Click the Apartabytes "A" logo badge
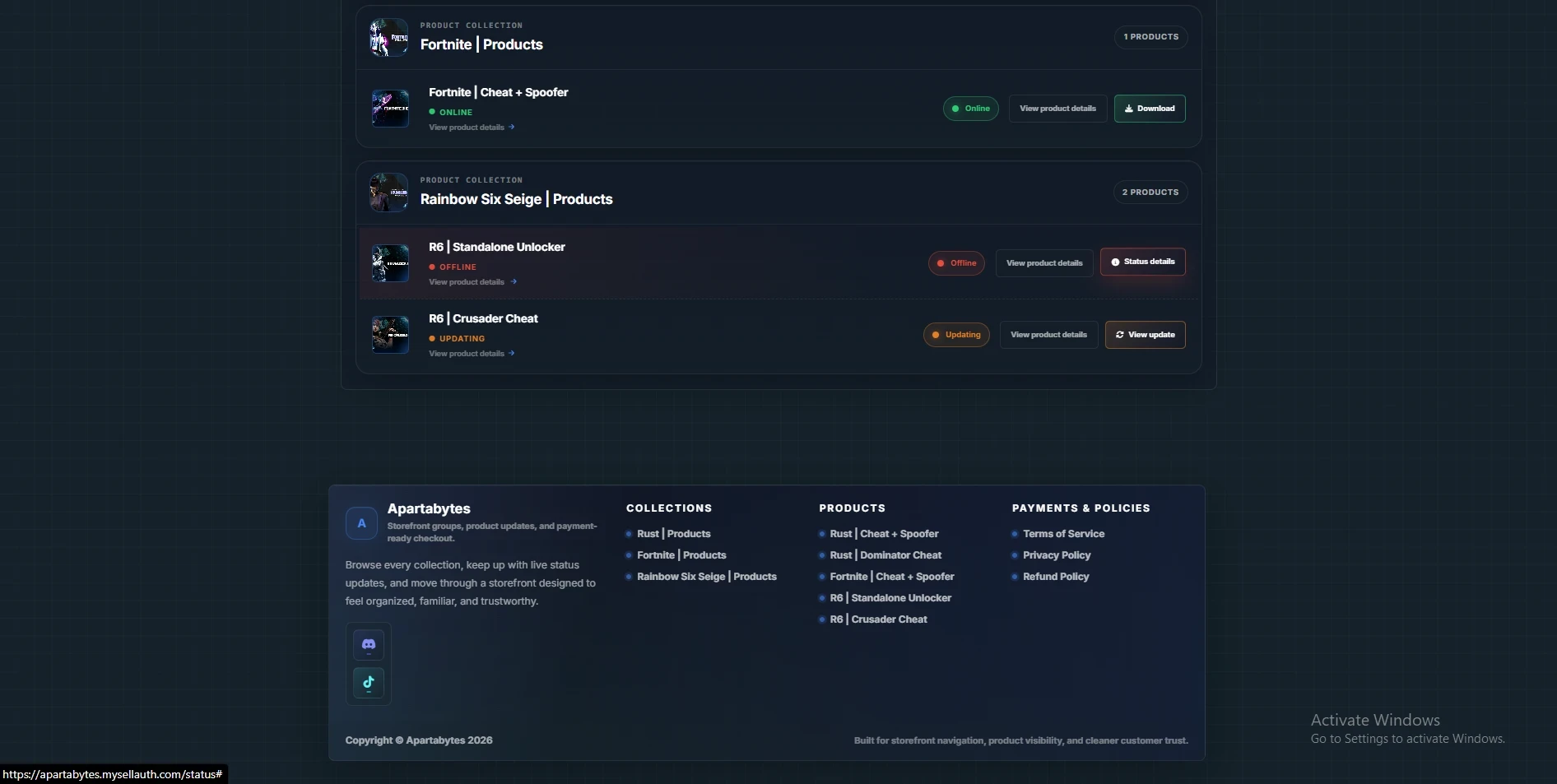The image size is (1557, 784). pos(361,523)
